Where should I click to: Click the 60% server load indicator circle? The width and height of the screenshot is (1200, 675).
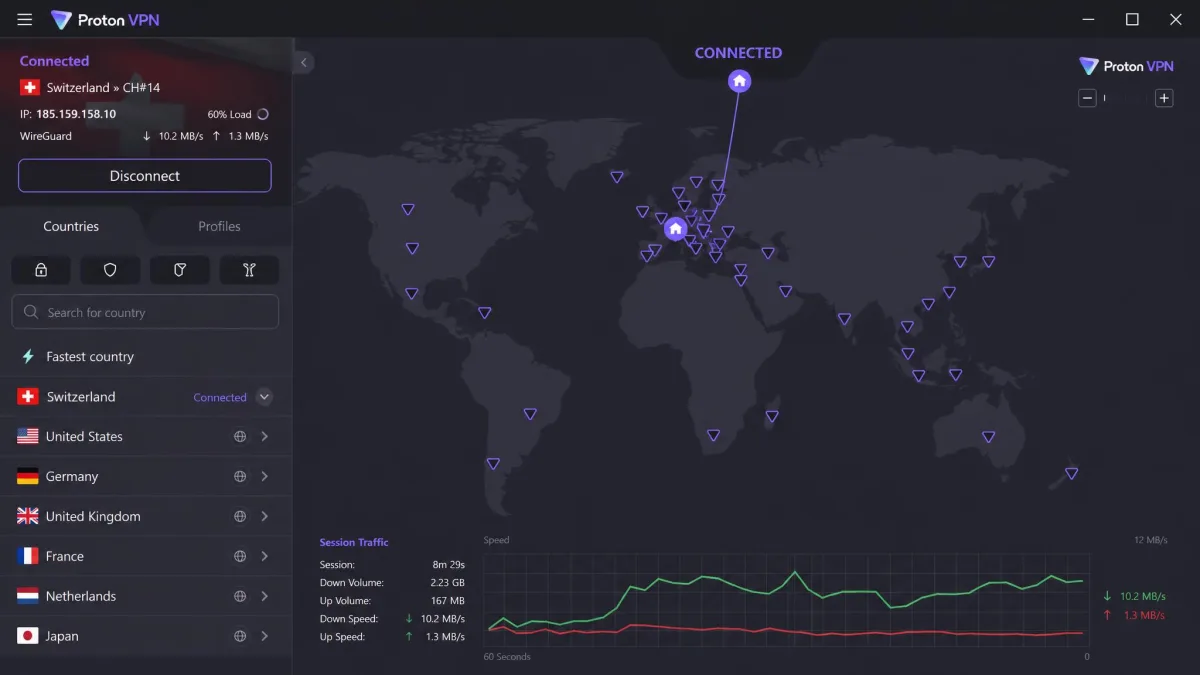pos(263,114)
